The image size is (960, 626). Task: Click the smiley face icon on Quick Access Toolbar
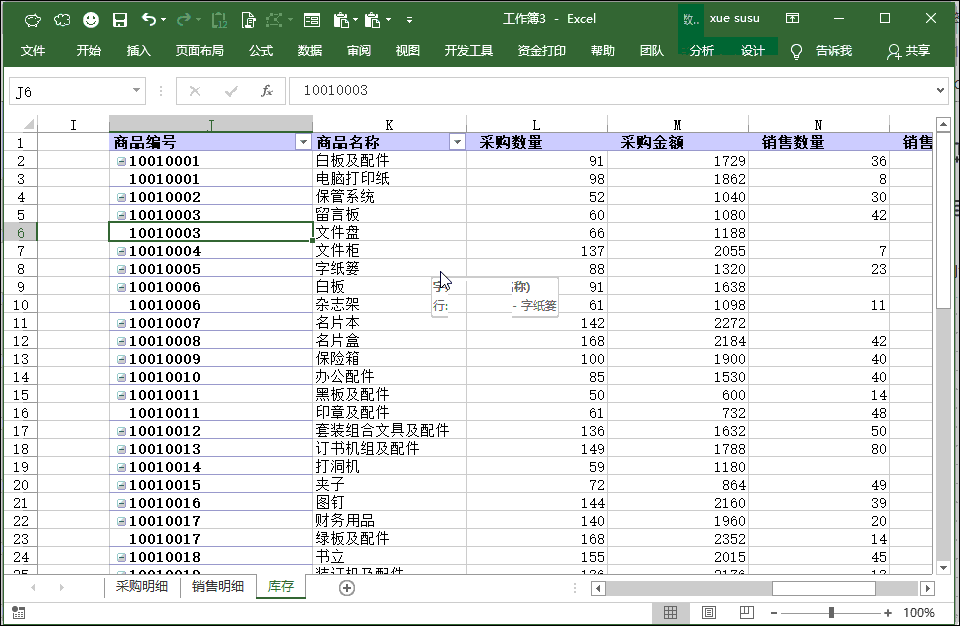point(90,19)
